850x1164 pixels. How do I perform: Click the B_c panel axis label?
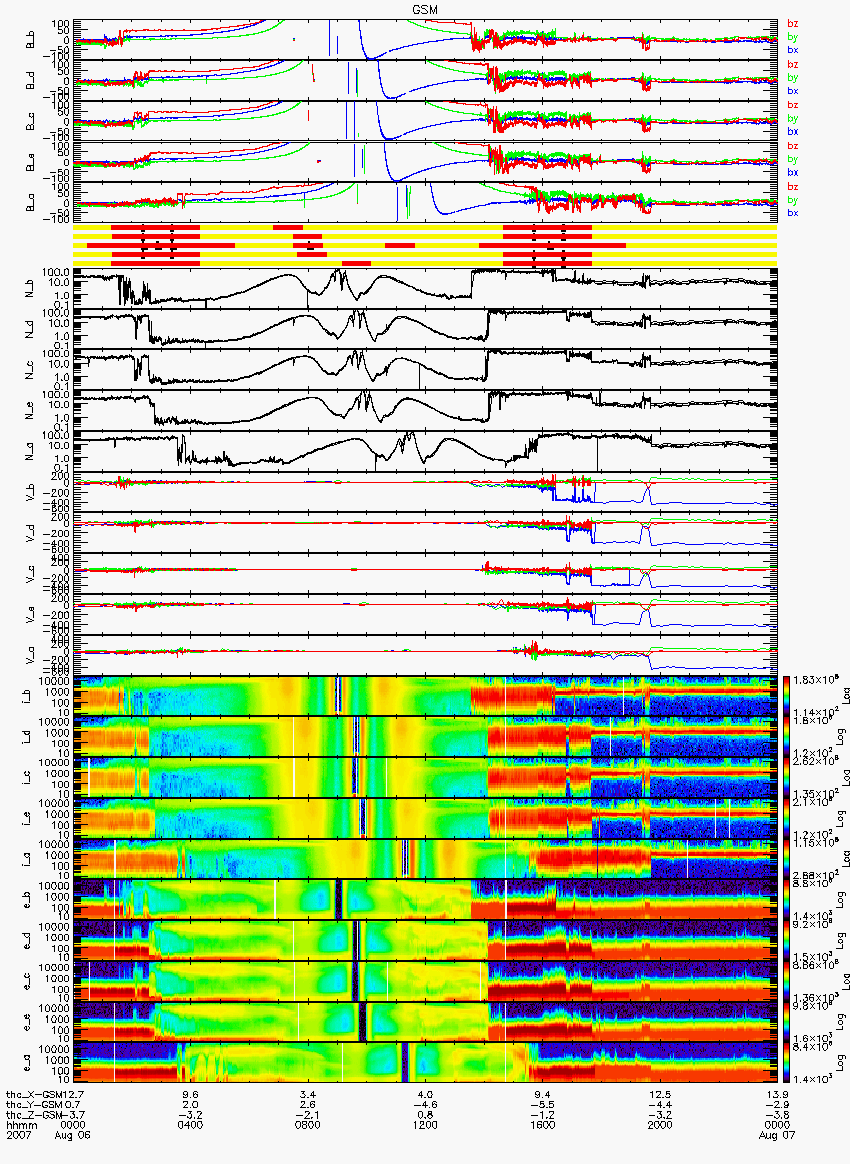tap(31, 121)
